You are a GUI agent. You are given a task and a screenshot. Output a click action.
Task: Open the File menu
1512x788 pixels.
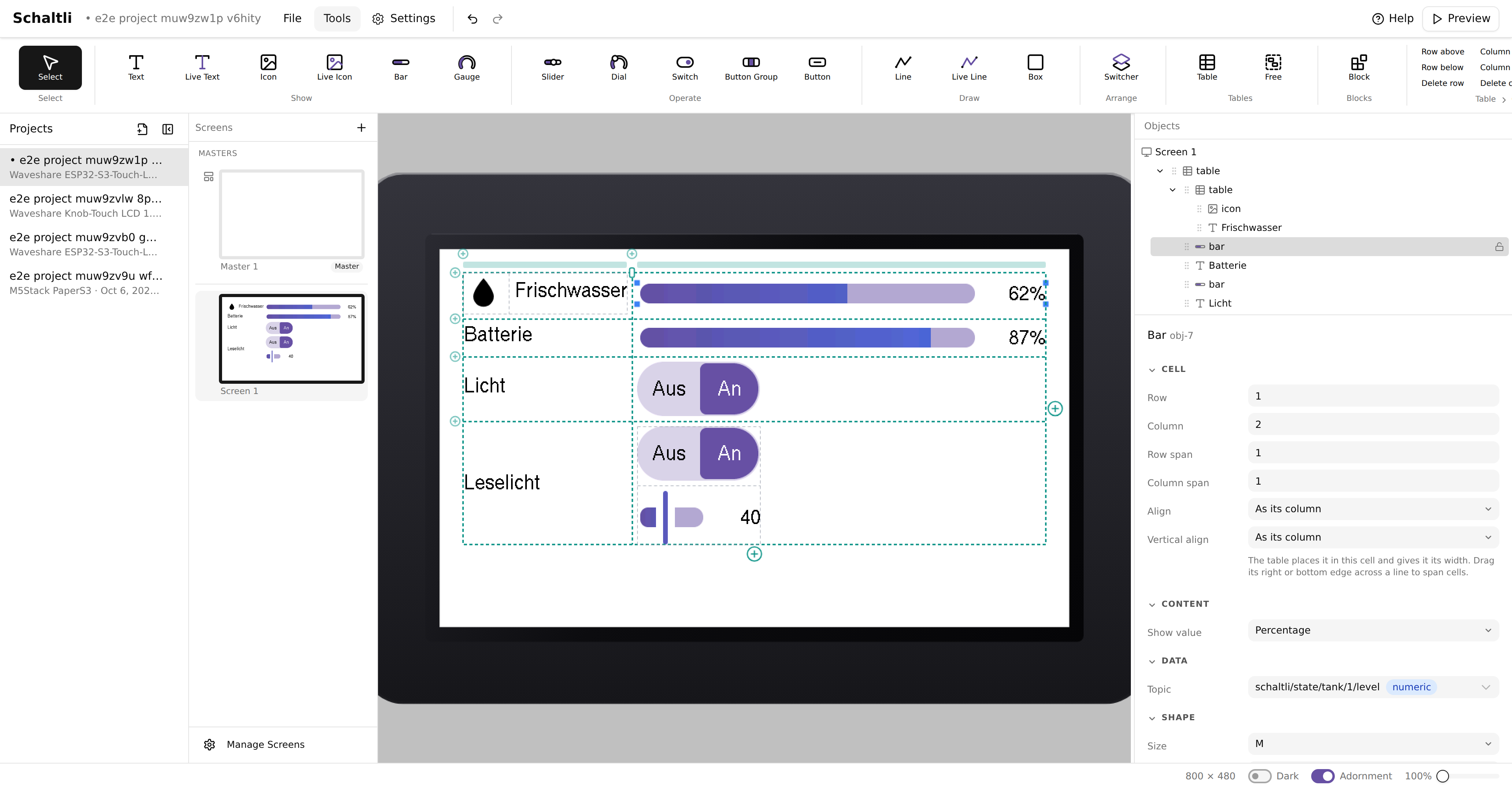coord(292,18)
